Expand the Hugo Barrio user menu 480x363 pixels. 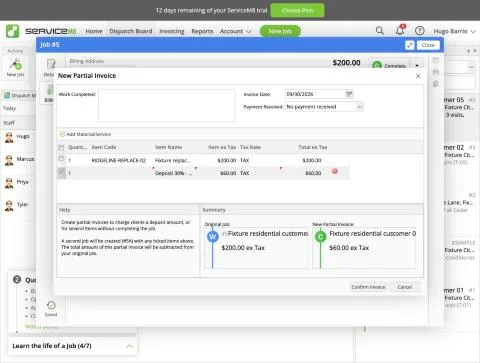454,31
